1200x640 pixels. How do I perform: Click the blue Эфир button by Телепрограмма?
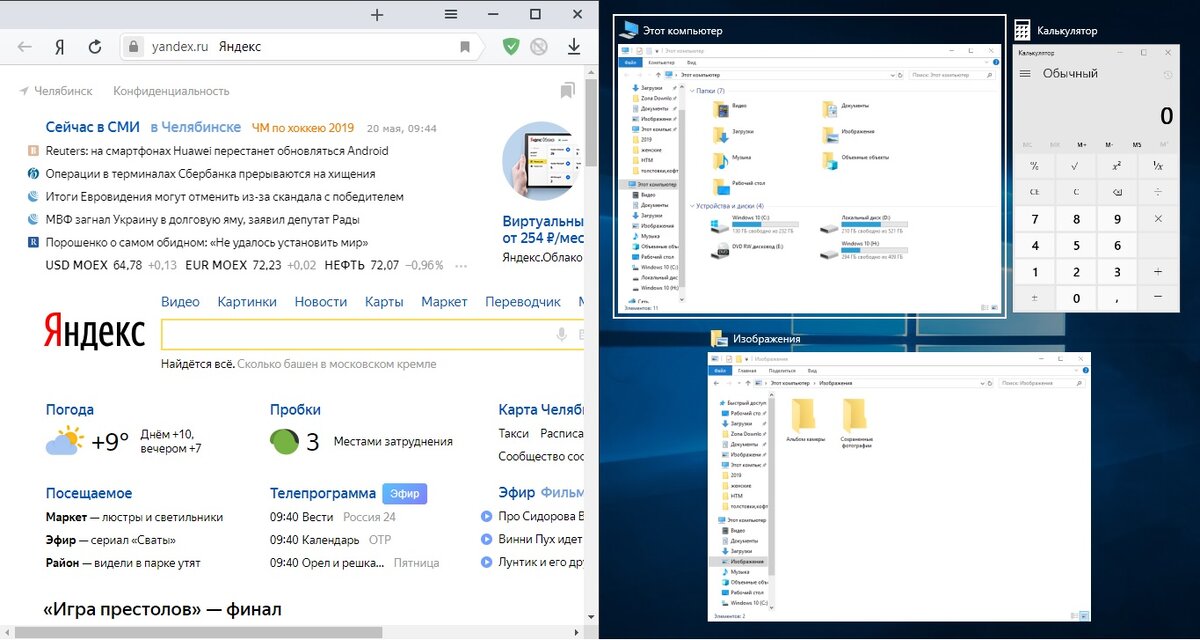click(x=405, y=493)
